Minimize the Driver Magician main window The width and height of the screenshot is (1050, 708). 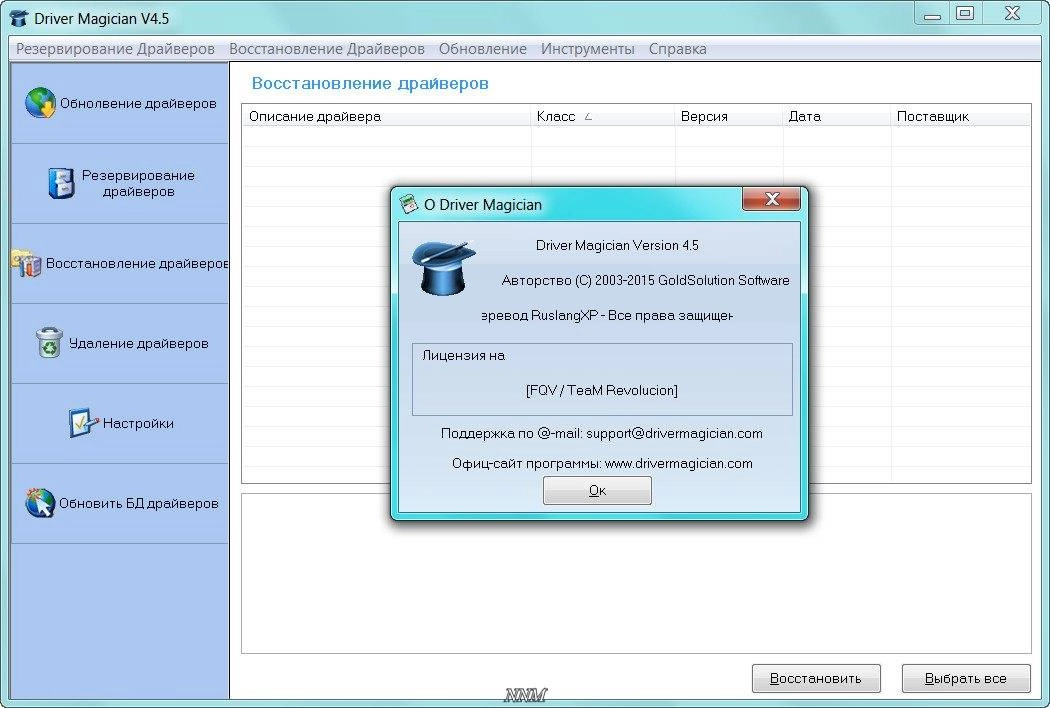tap(932, 13)
